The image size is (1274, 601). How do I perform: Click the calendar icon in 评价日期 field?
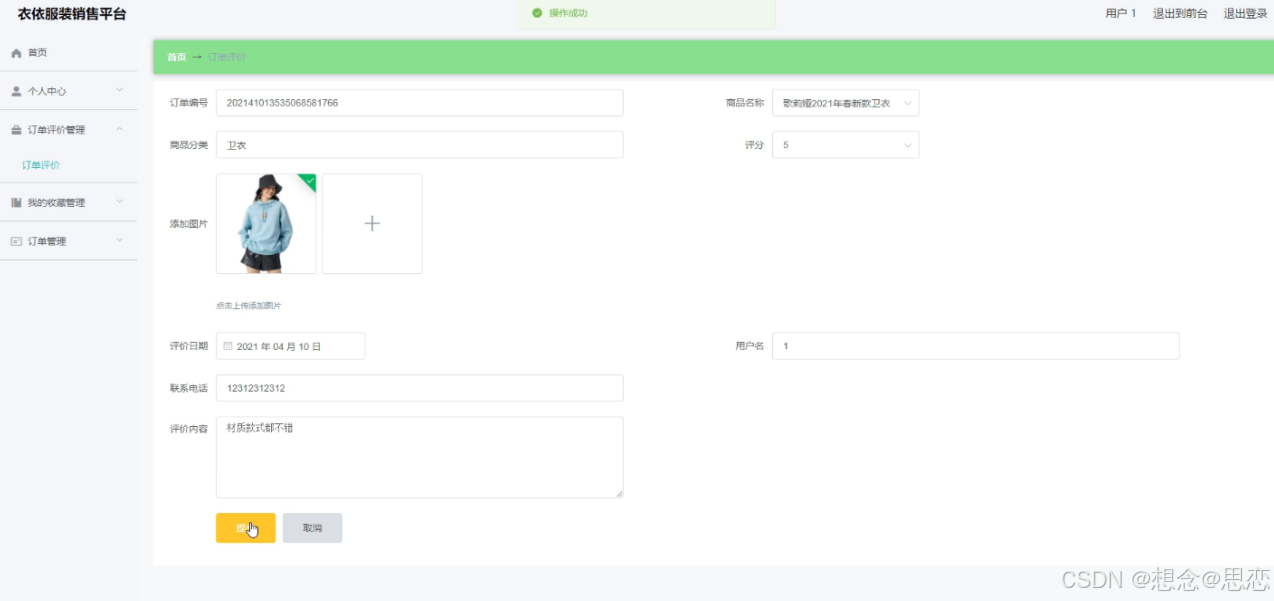[x=228, y=346]
